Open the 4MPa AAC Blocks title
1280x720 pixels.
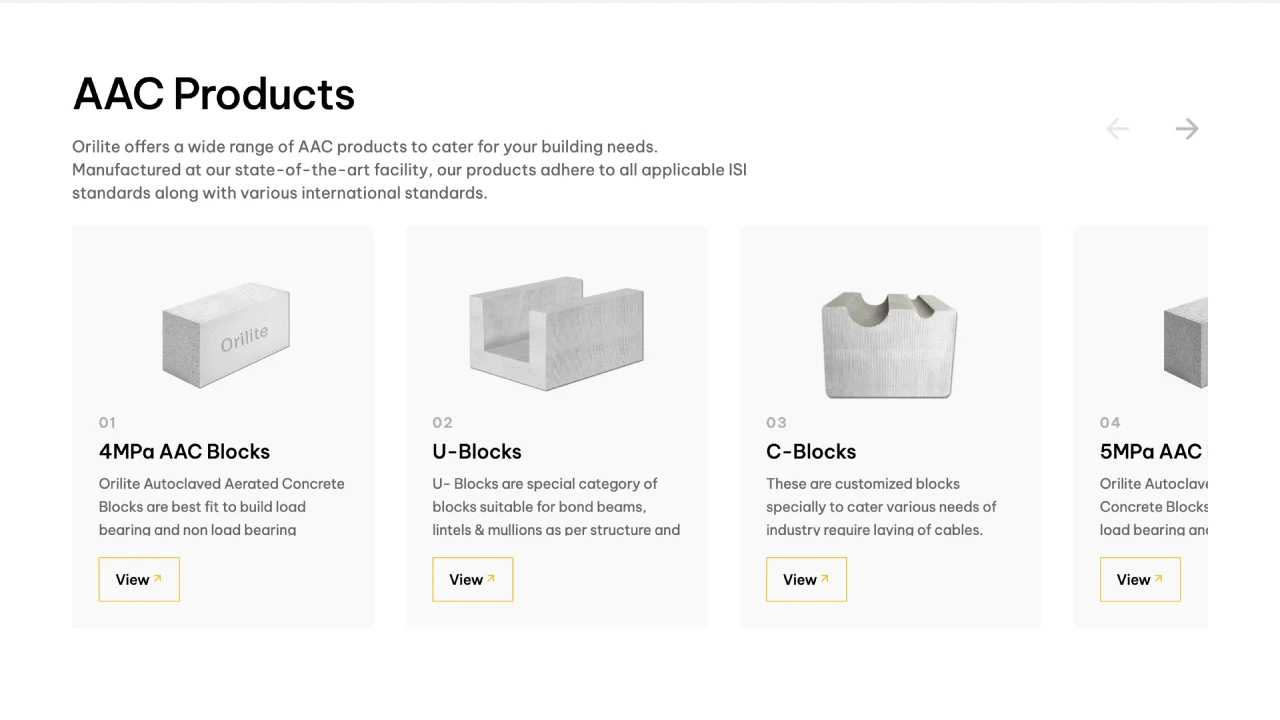click(x=184, y=451)
